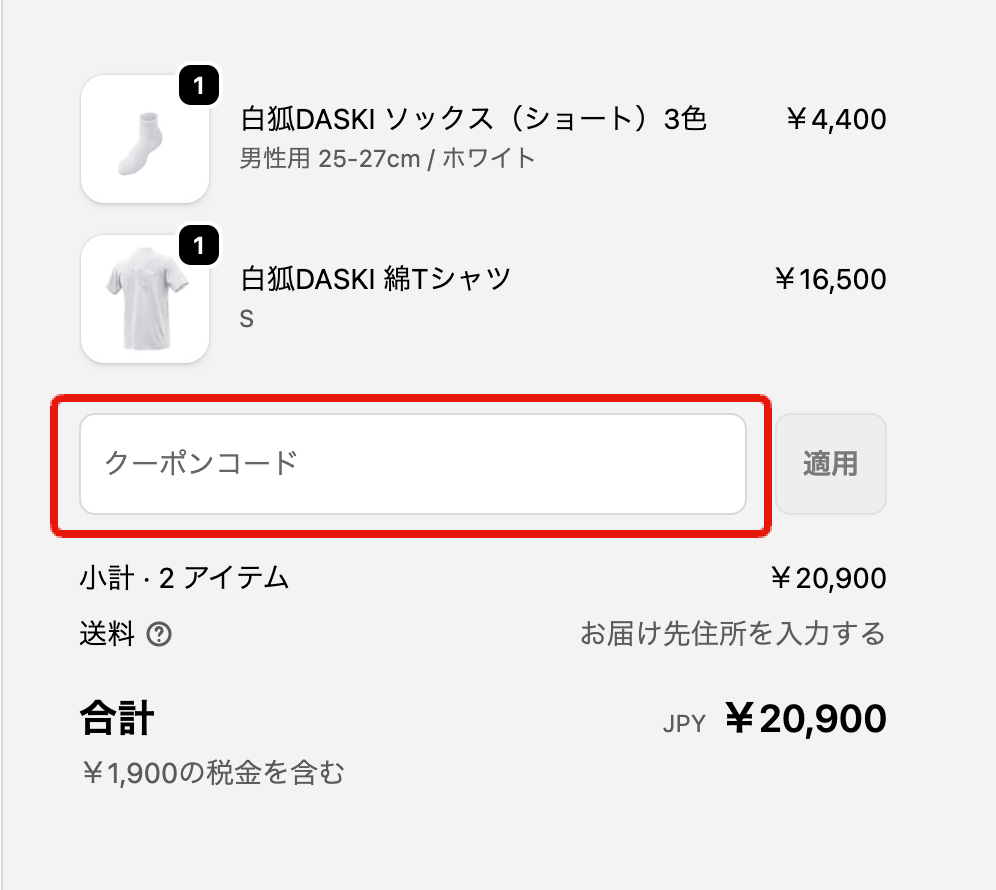Click the socks quantity badge
Image resolution: width=996 pixels, height=890 pixels.
tap(199, 87)
